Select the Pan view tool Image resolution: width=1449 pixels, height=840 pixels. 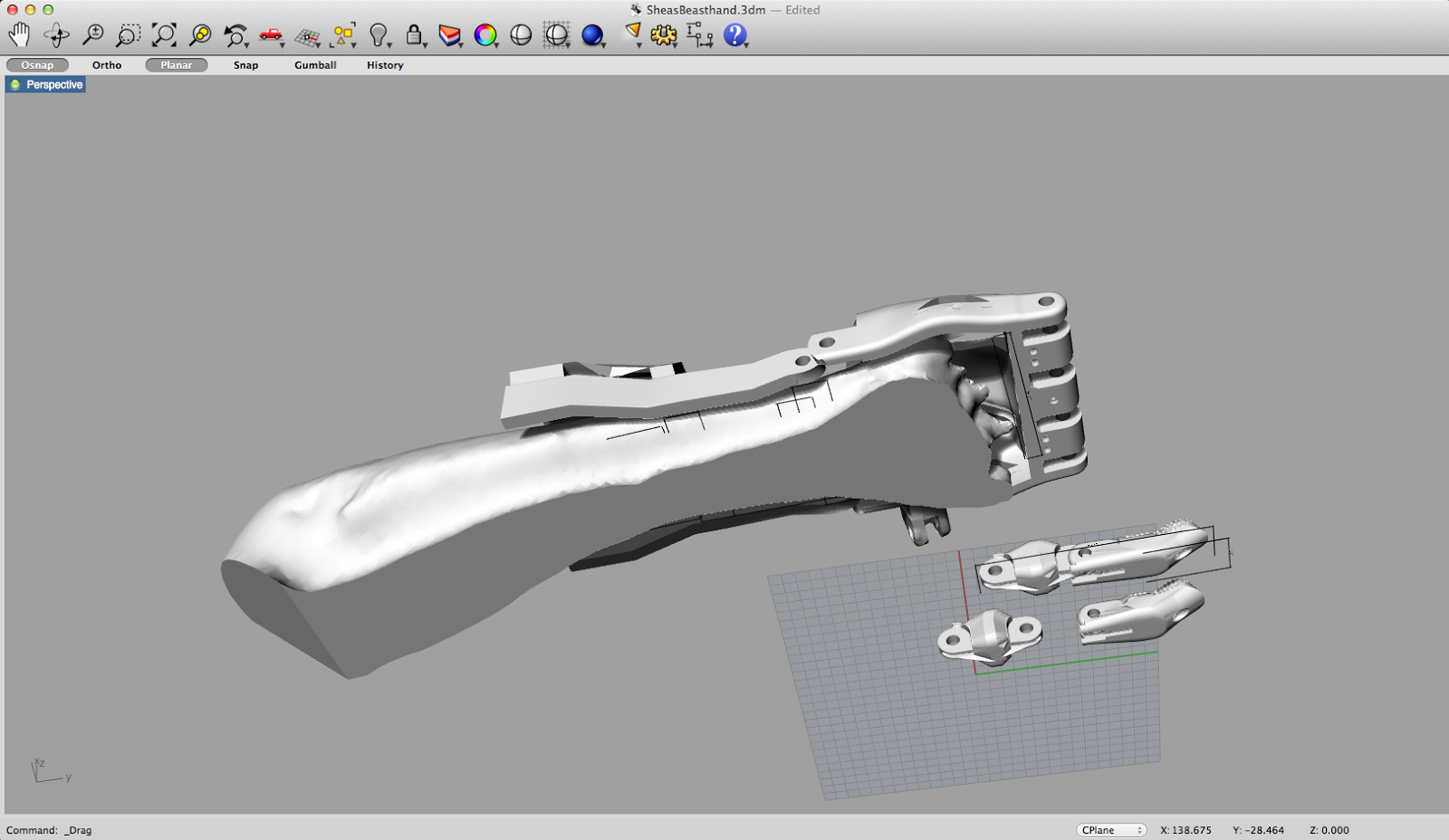(x=20, y=34)
